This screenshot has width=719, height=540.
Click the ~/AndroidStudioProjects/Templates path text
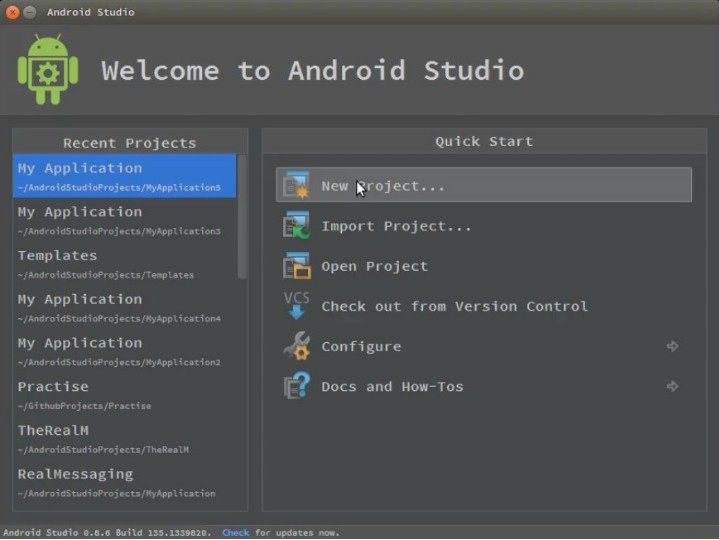(x=106, y=275)
